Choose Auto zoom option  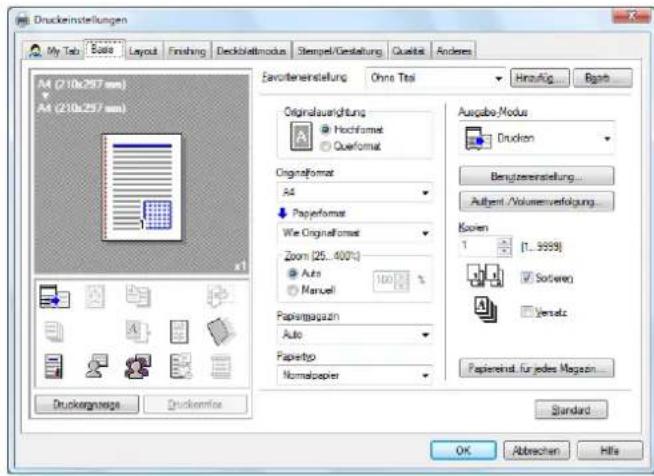click(x=304, y=273)
